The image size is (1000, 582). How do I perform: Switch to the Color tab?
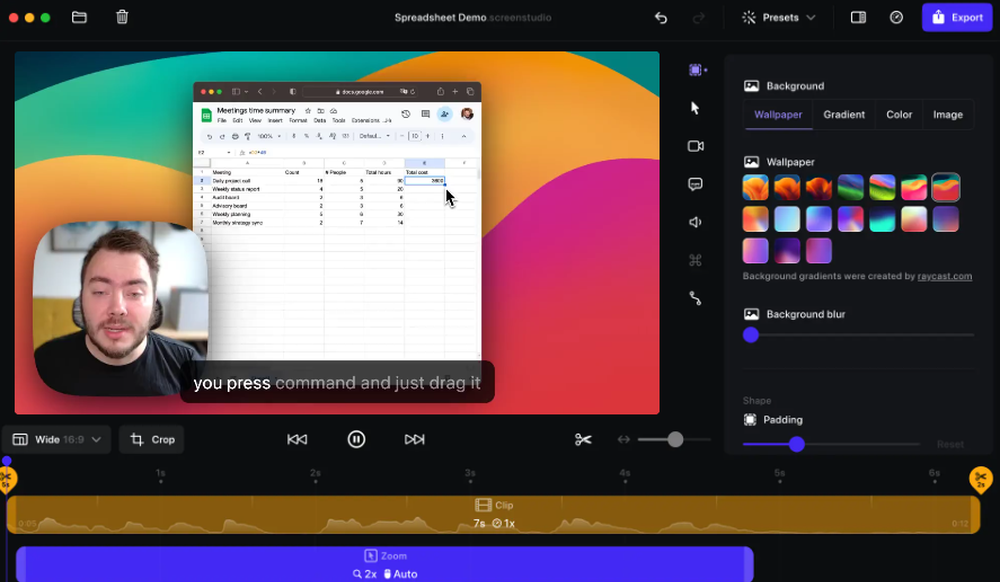(x=899, y=115)
